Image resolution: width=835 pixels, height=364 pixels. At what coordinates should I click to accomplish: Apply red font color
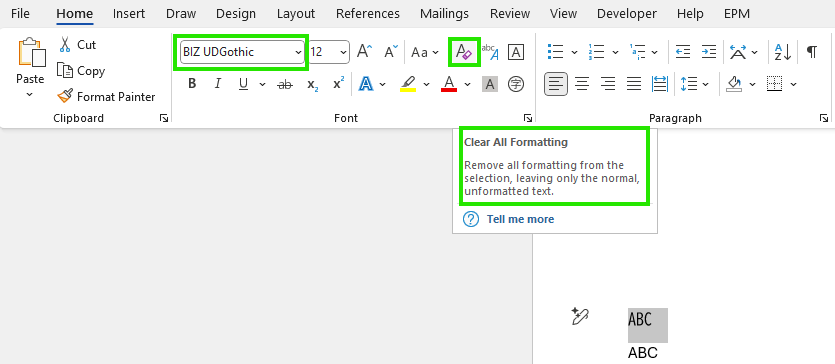[449, 84]
